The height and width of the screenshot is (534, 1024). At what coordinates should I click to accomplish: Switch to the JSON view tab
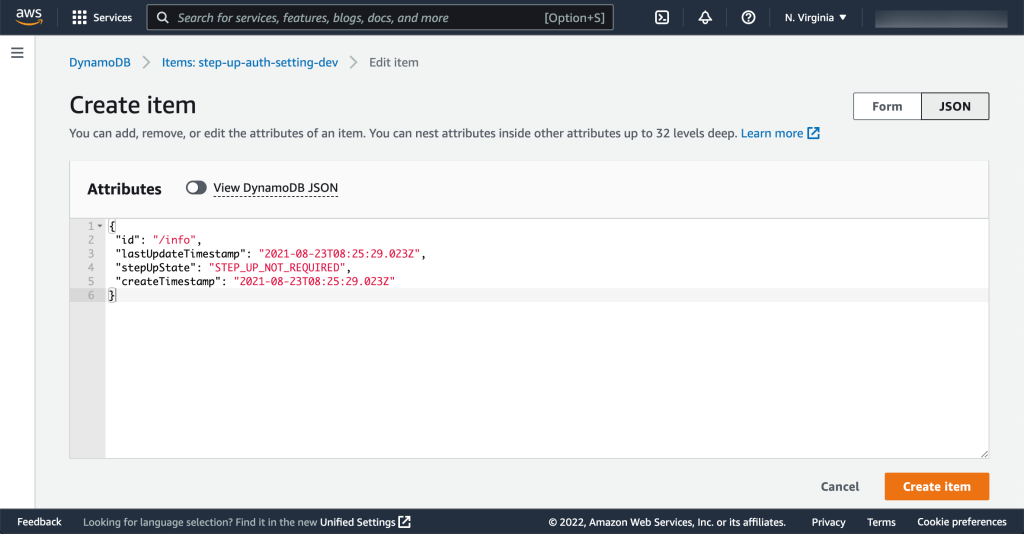coord(955,106)
